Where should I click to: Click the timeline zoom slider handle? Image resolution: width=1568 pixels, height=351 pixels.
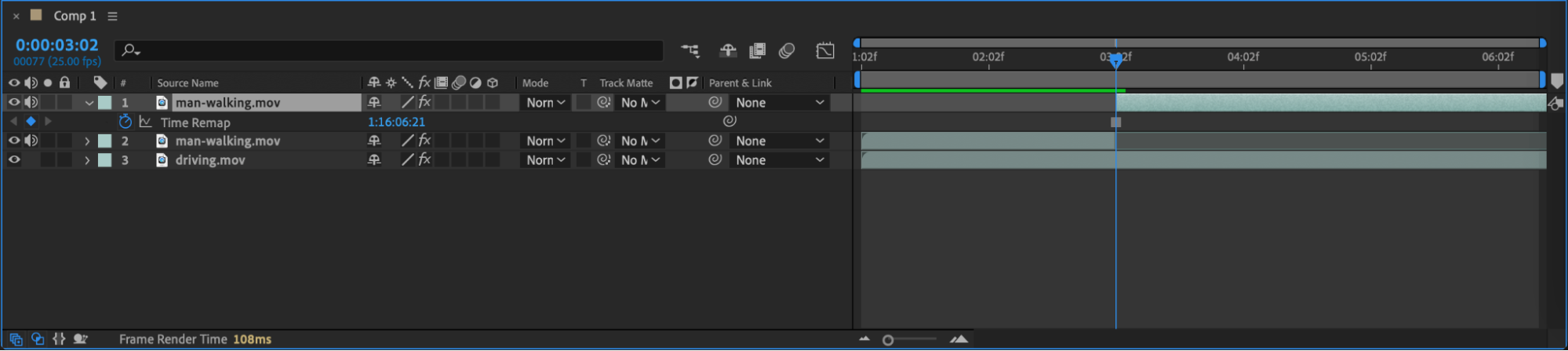(888, 340)
